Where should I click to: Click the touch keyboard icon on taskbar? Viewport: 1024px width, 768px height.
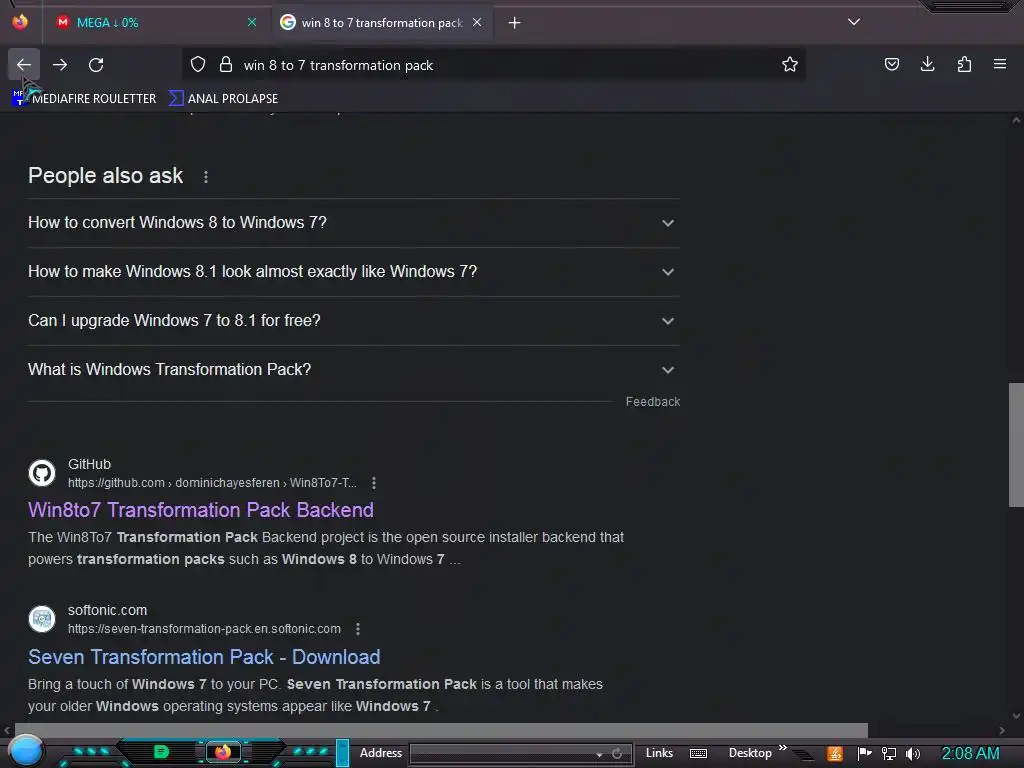point(698,754)
